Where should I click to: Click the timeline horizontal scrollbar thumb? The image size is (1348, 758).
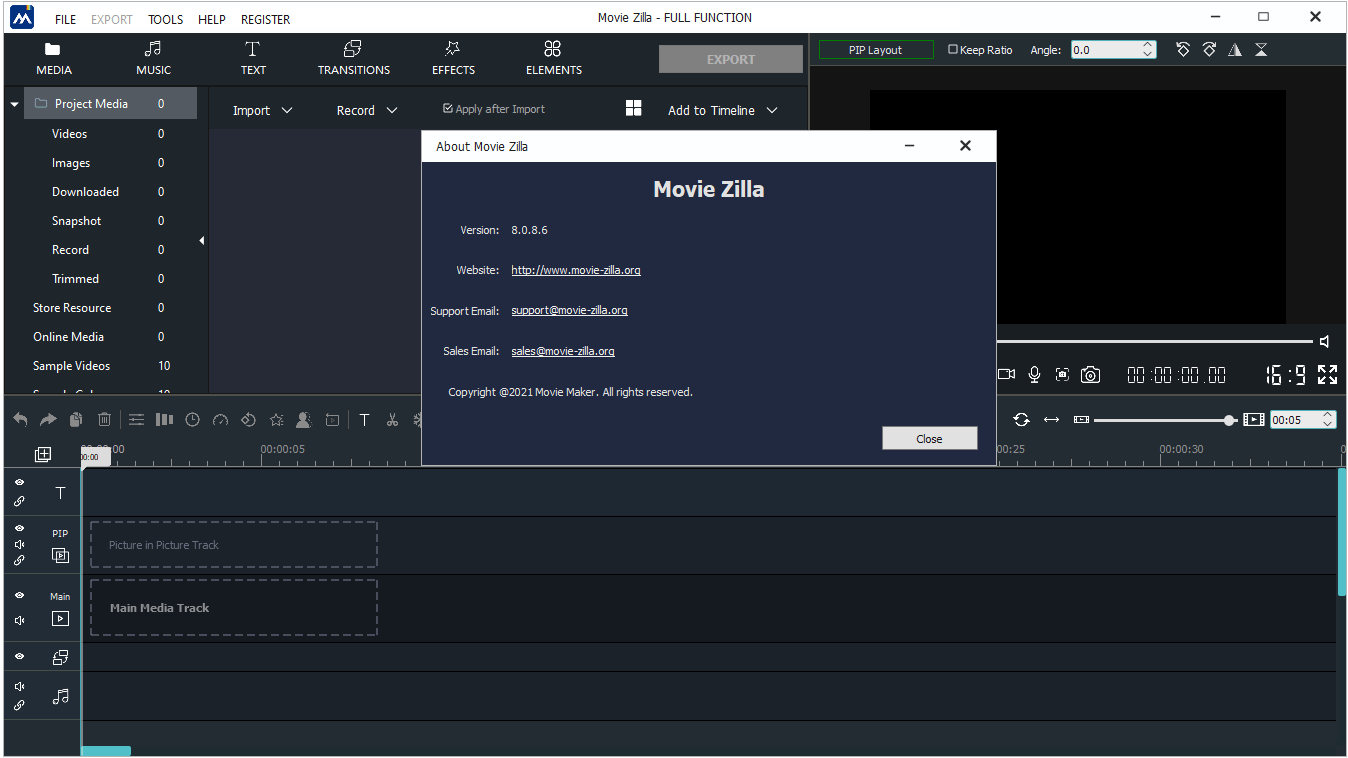(x=106, y=751)
